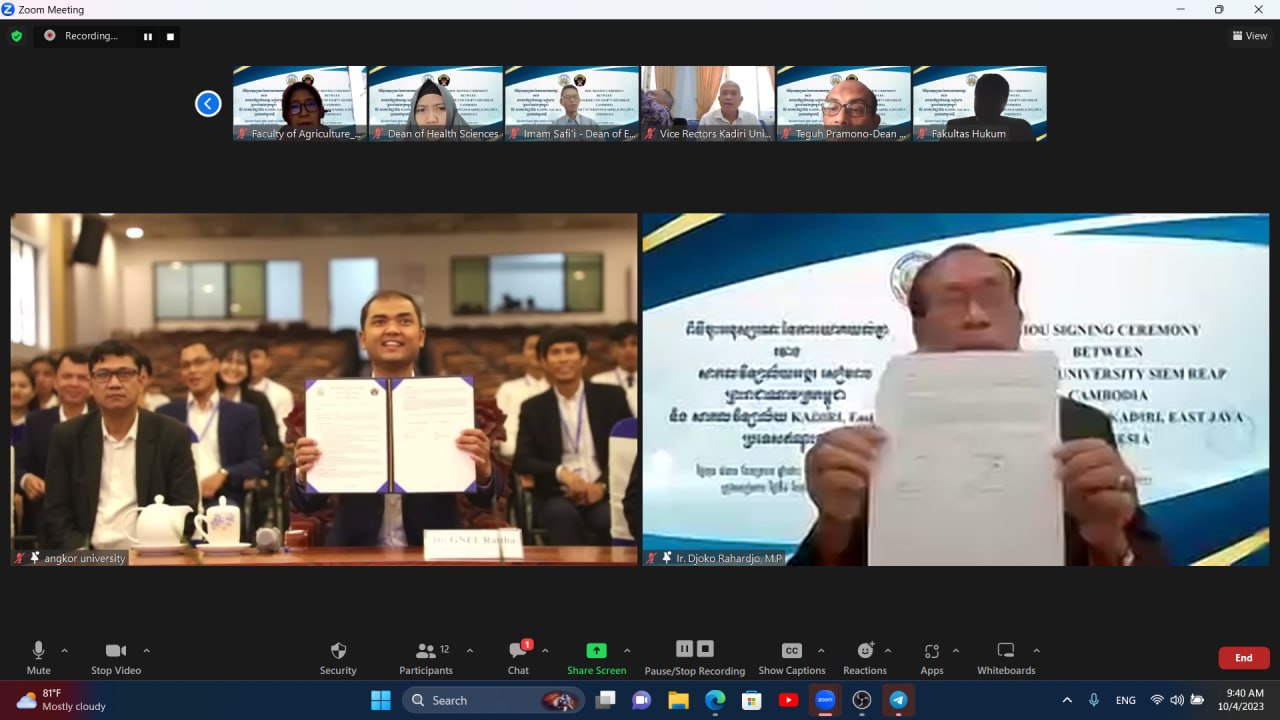1280x720 pixels.
Task: Click the red End meeting button
Action: point(1243,658)
